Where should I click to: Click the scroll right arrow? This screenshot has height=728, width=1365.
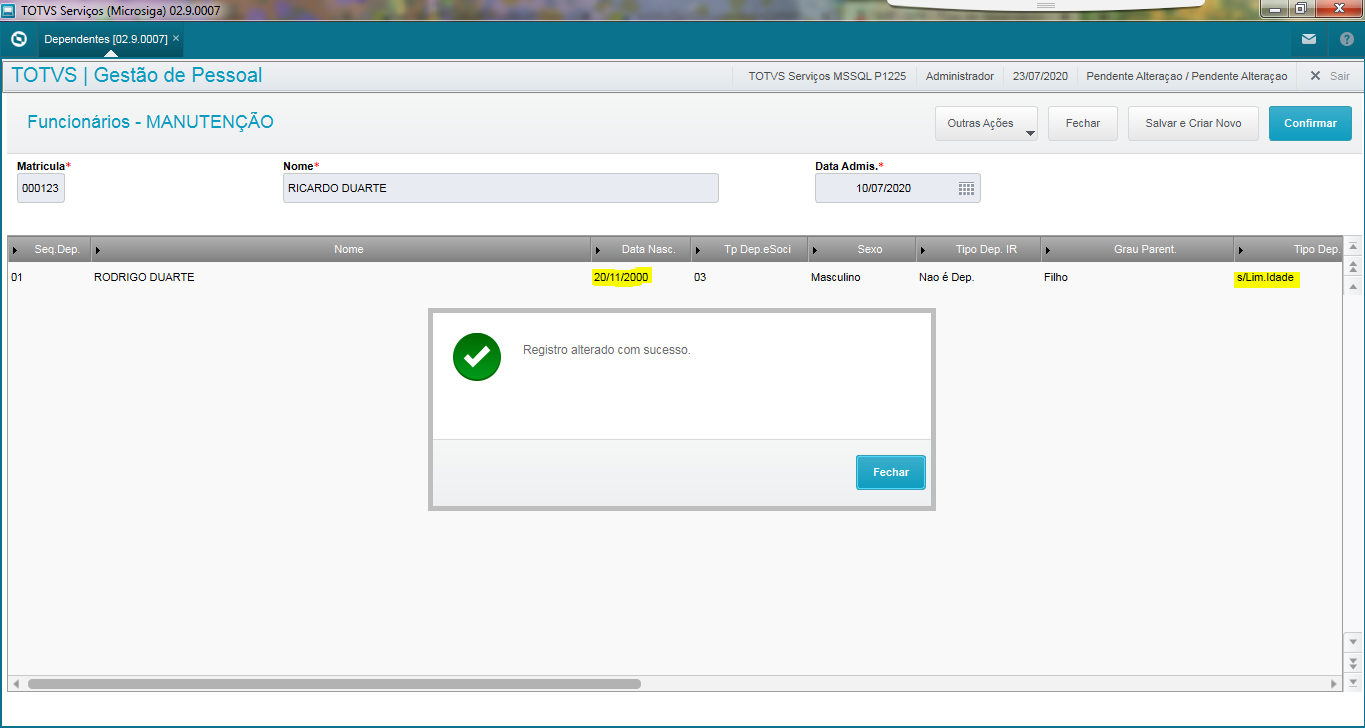pos(1335,684)
